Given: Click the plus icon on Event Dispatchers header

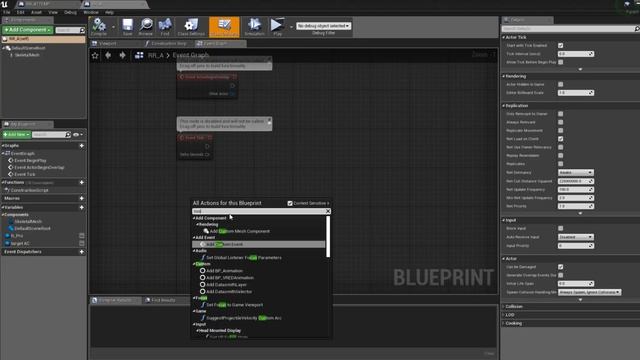Looking at the screenshot, I should pyautogui.click(x=82, y=252).
